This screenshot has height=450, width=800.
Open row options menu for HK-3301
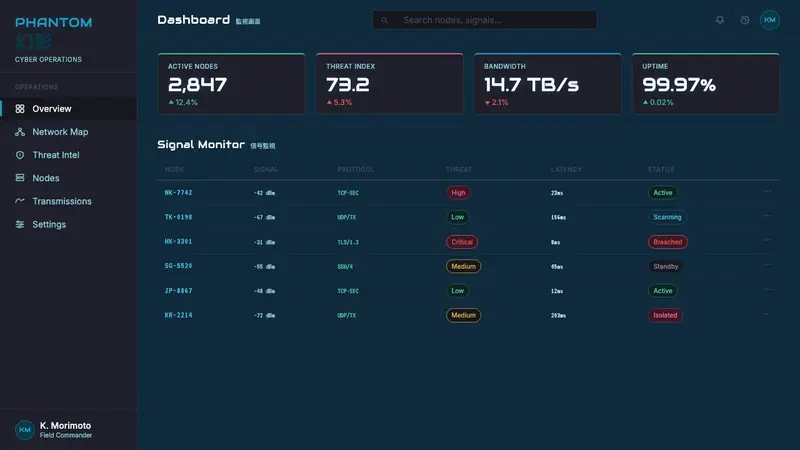[x=767, y=240]
